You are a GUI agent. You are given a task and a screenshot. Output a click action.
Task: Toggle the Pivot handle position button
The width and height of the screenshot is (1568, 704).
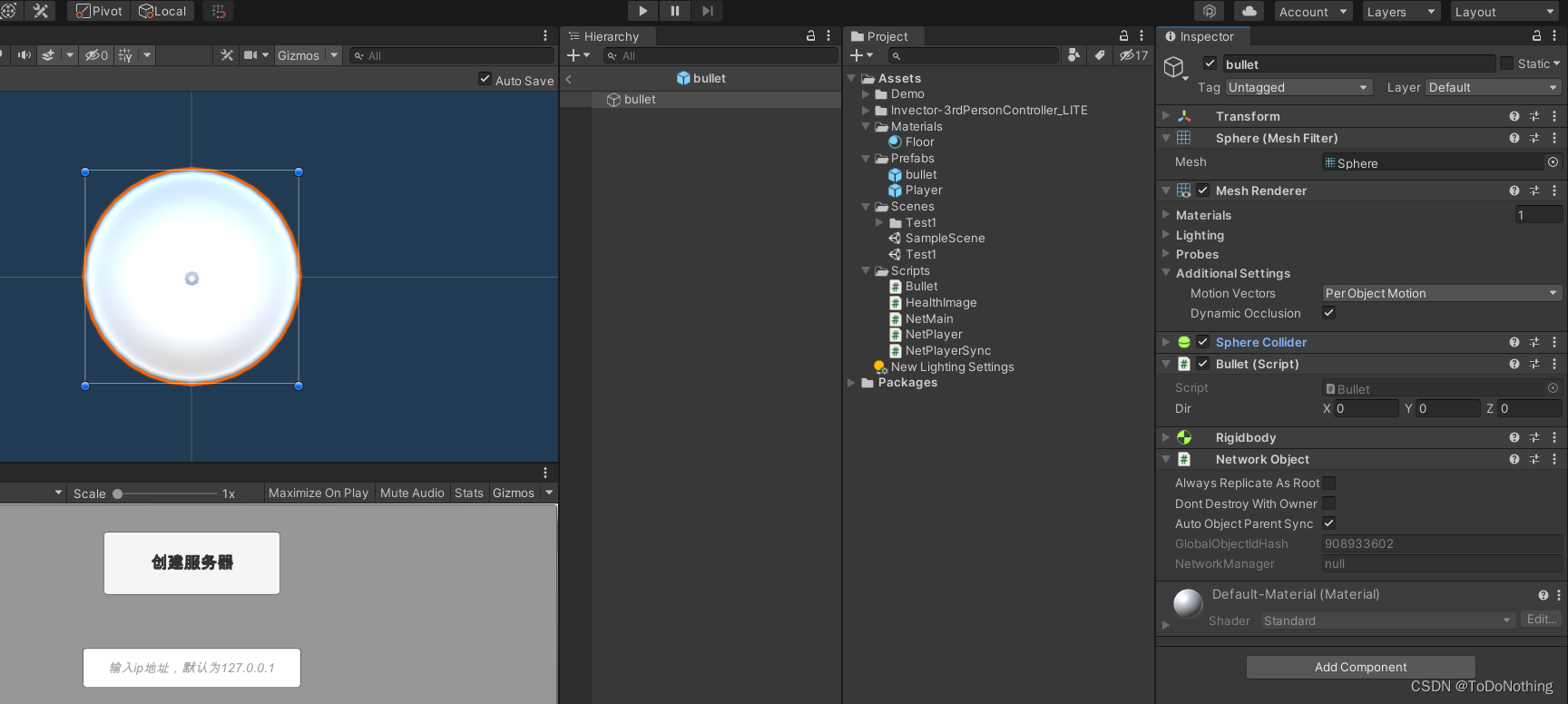(x=99, y=11)
